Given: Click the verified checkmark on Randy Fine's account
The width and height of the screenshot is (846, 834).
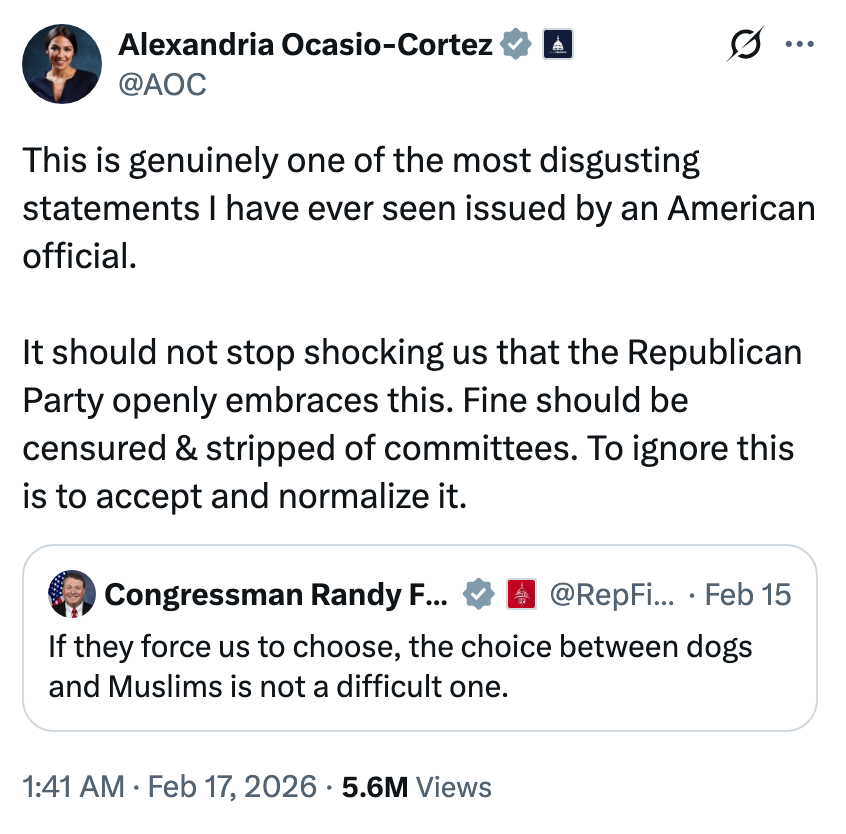Looking at the screenshot, I should pos(480,594).
